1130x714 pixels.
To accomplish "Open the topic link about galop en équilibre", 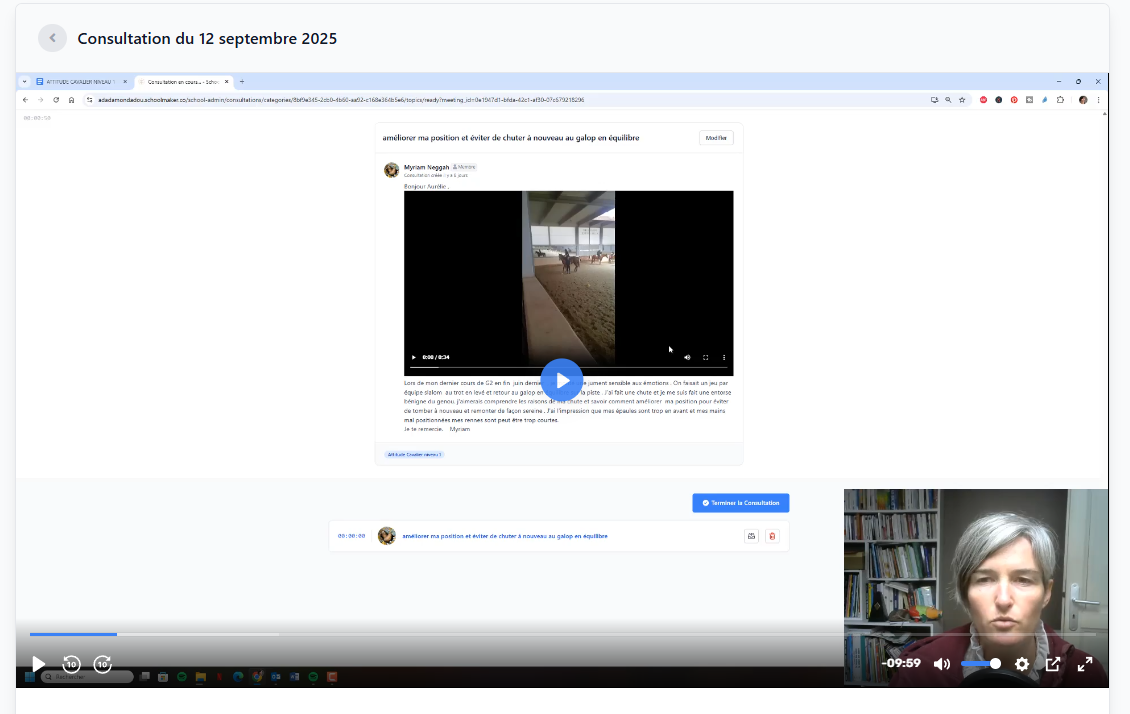I will pyautogui.click(x=505, y=536).
